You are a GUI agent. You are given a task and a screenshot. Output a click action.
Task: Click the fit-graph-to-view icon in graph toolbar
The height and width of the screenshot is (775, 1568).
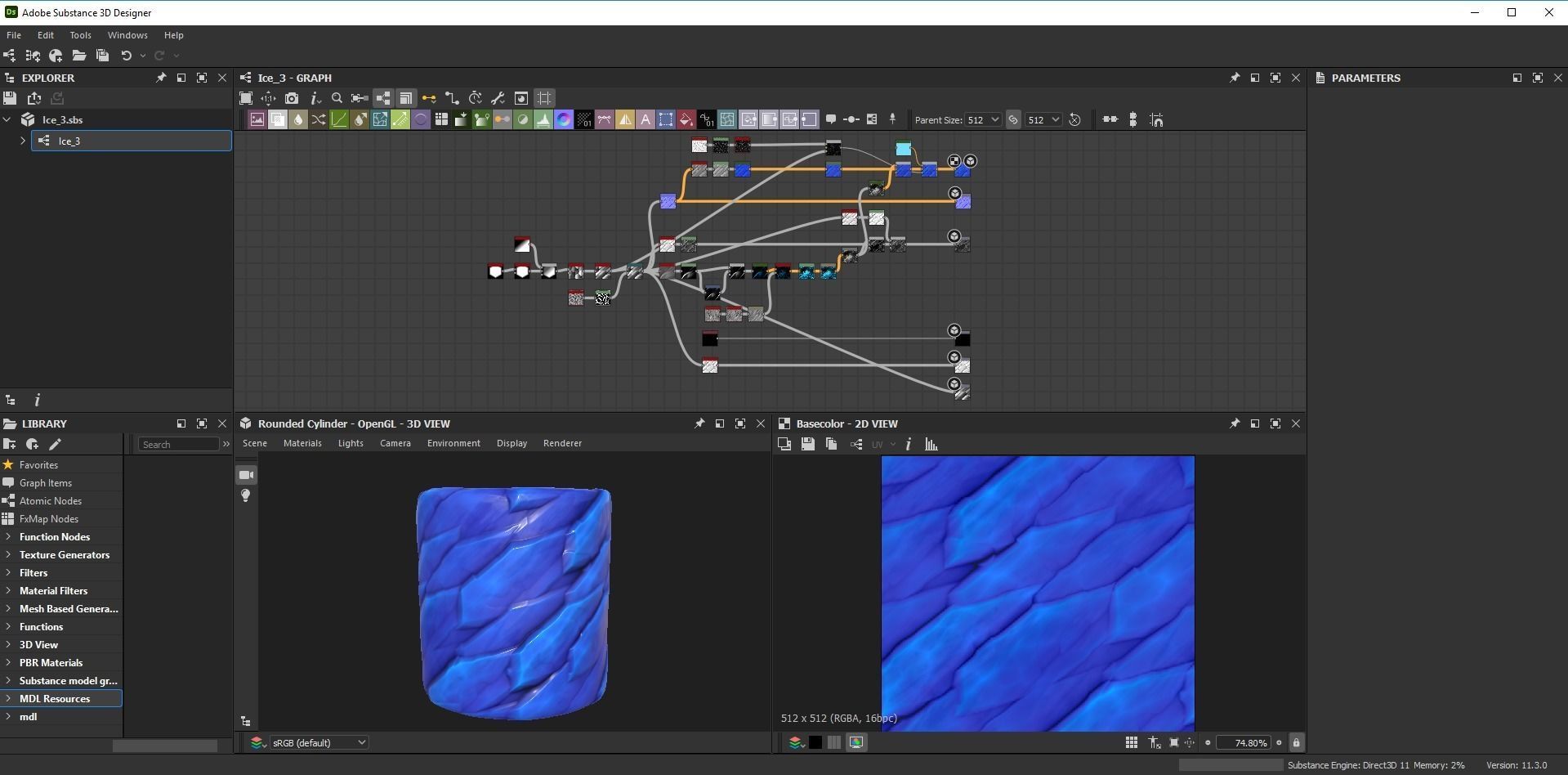coord(246,98)
